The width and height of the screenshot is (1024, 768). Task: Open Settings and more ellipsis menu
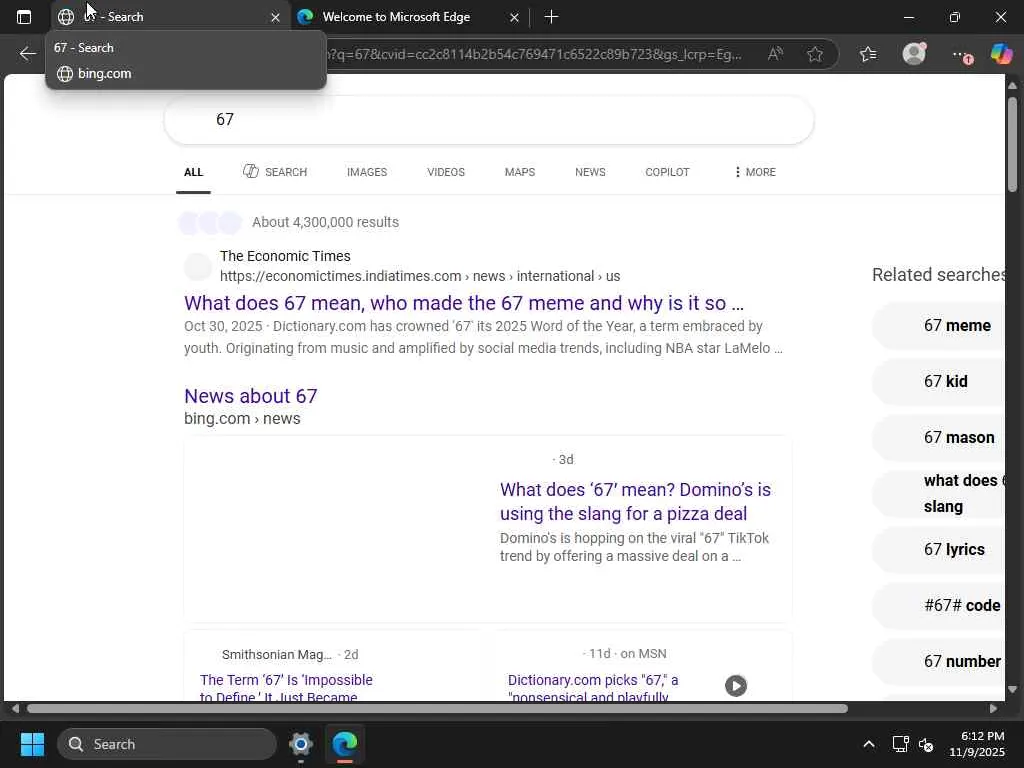coord(961,55)
